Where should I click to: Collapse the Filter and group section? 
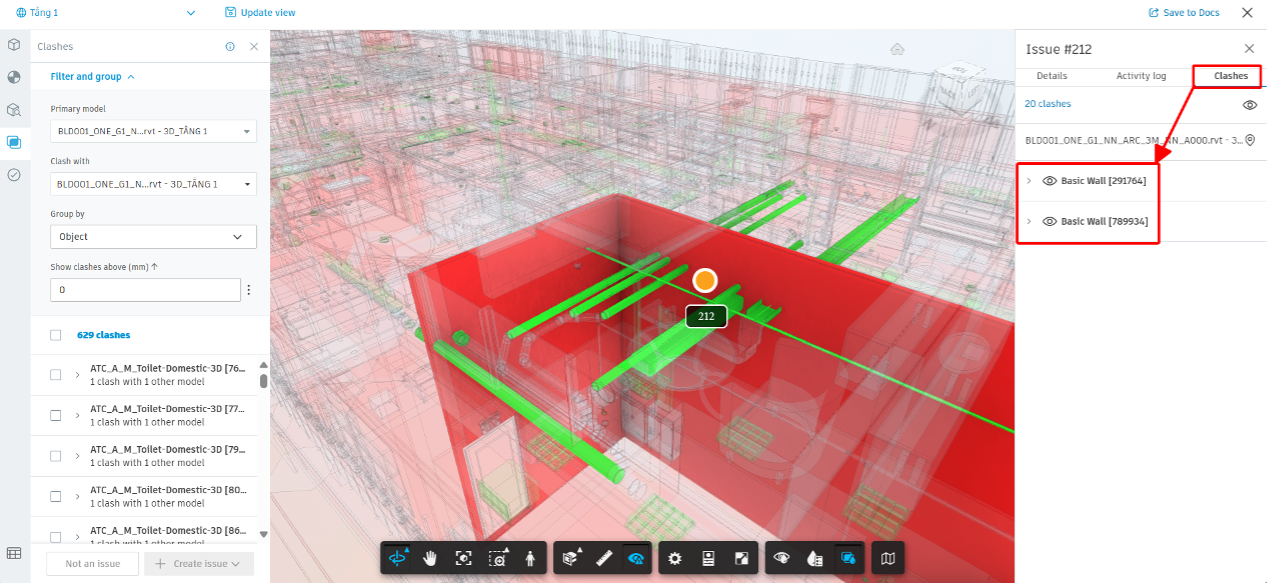pos(92,76)
